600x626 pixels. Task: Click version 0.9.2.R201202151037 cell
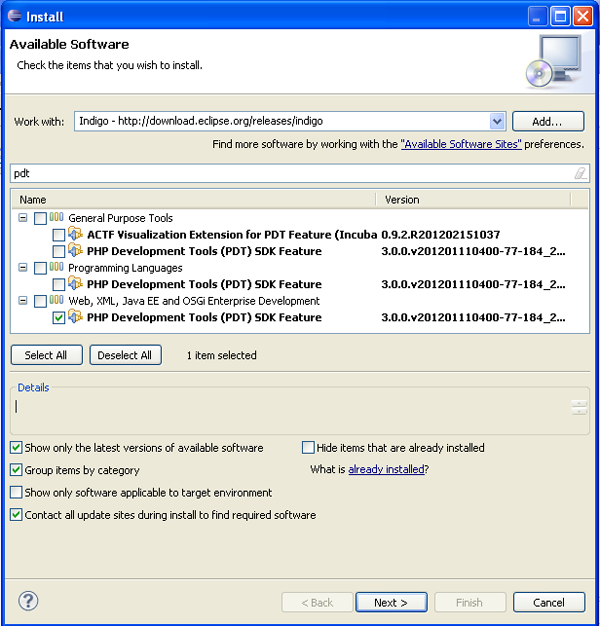(x=441, y=234)
